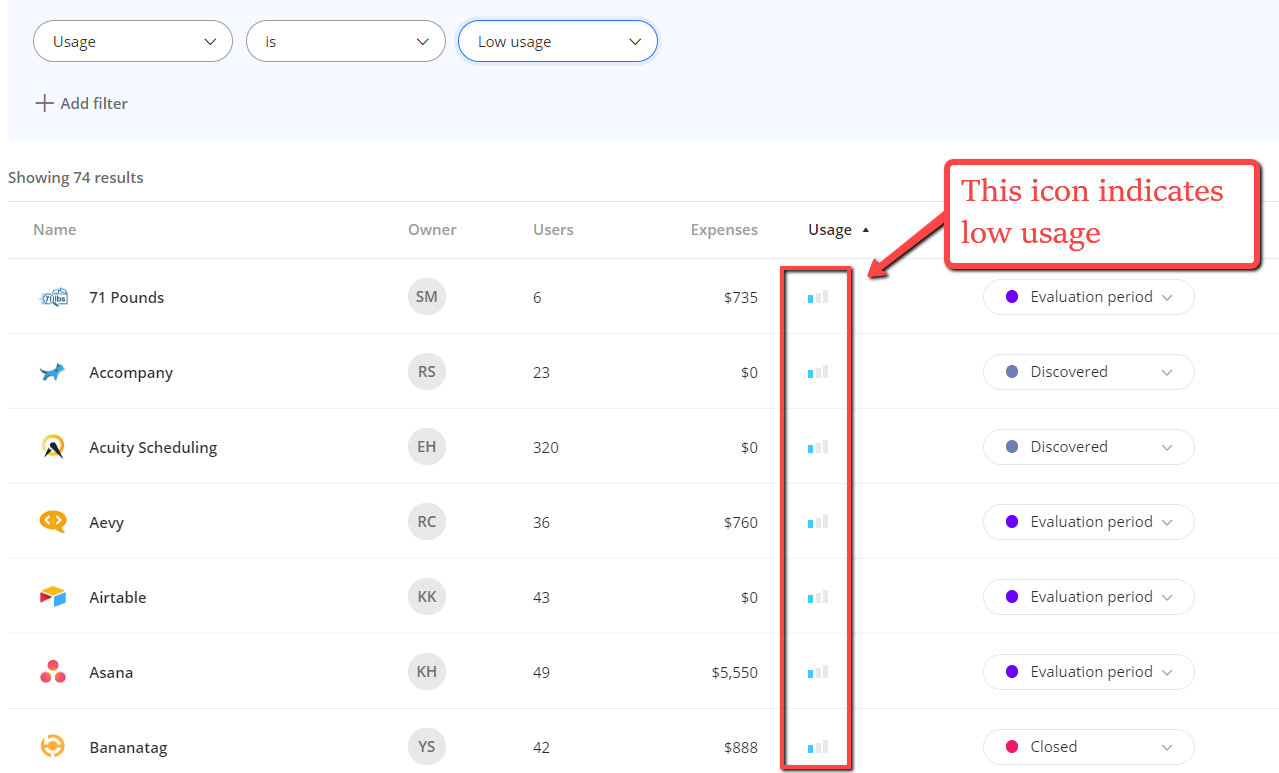
Task: Open the Asana app name
Action: 111,673
